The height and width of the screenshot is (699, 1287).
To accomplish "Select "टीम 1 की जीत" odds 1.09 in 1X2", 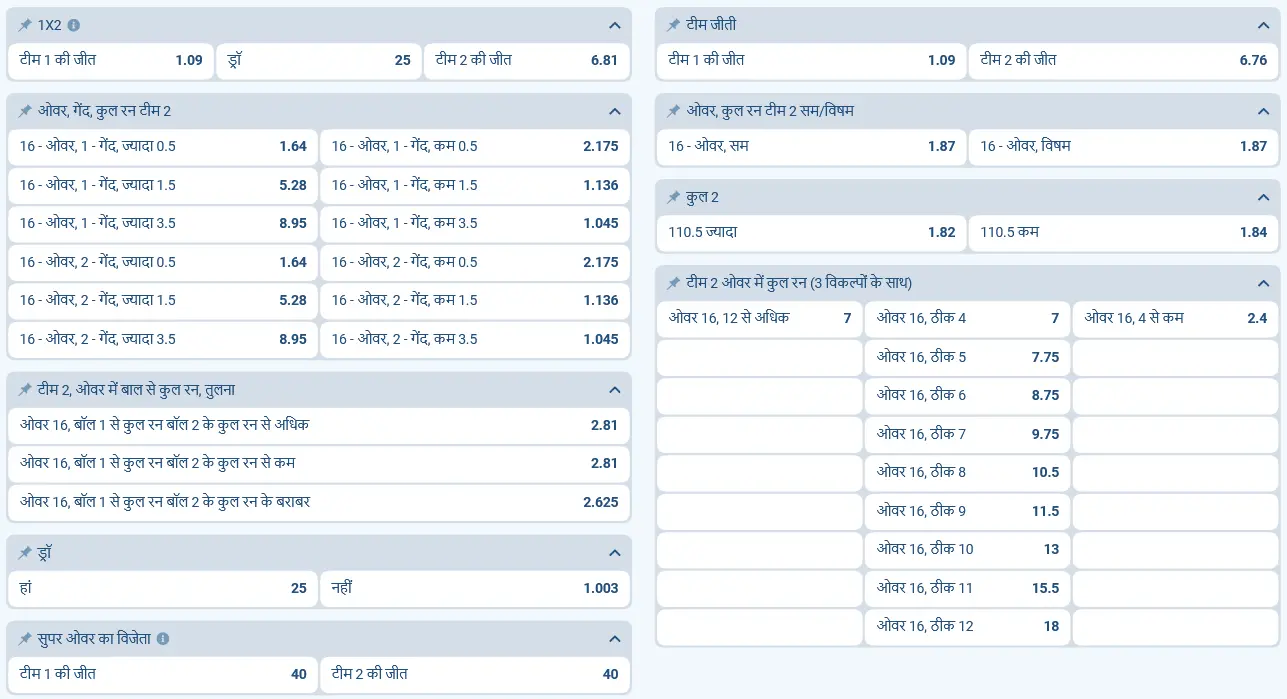I will pyautogui.click(x=110, y=60).
